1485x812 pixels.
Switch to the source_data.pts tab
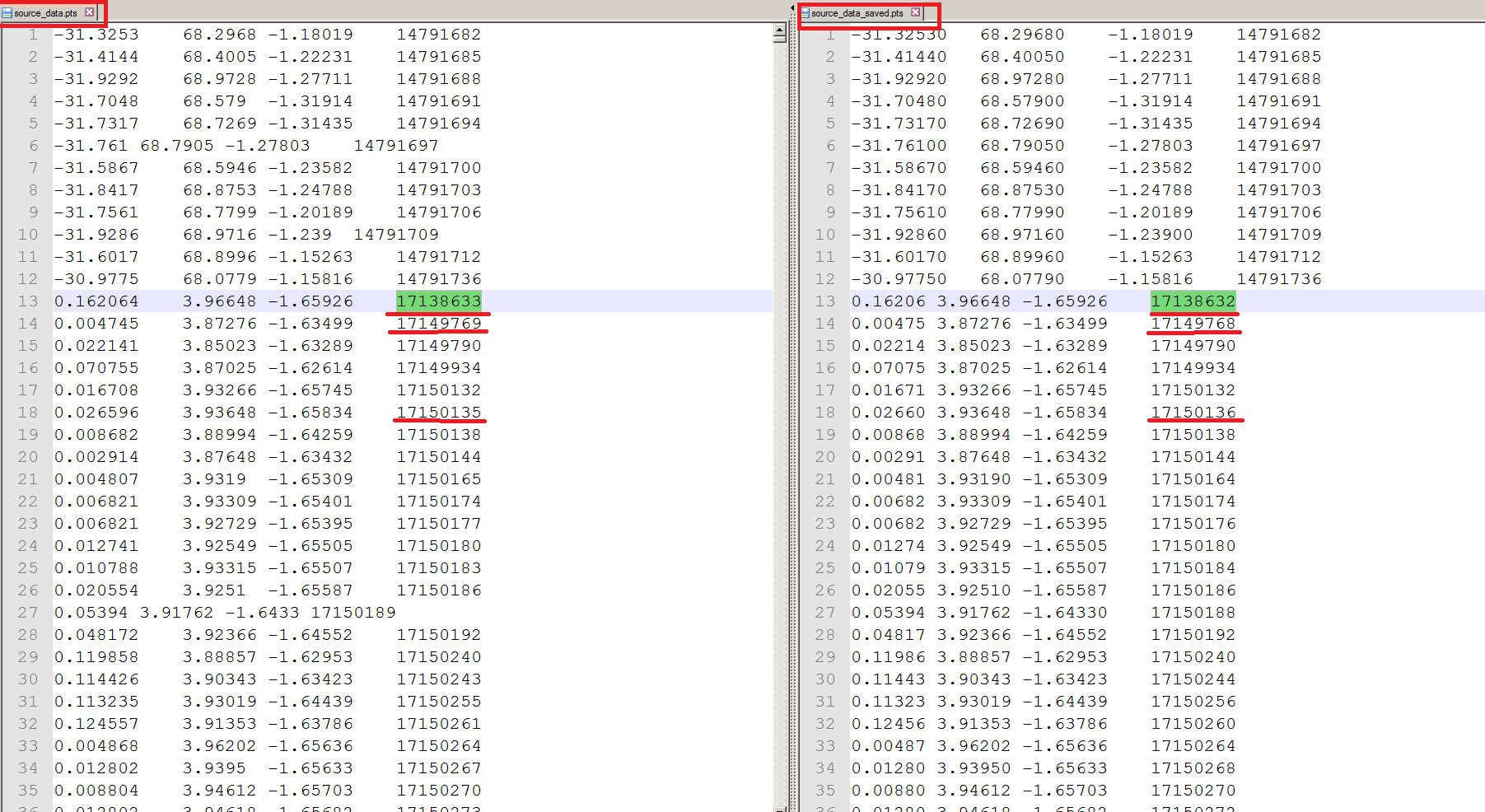coord(45,13)
